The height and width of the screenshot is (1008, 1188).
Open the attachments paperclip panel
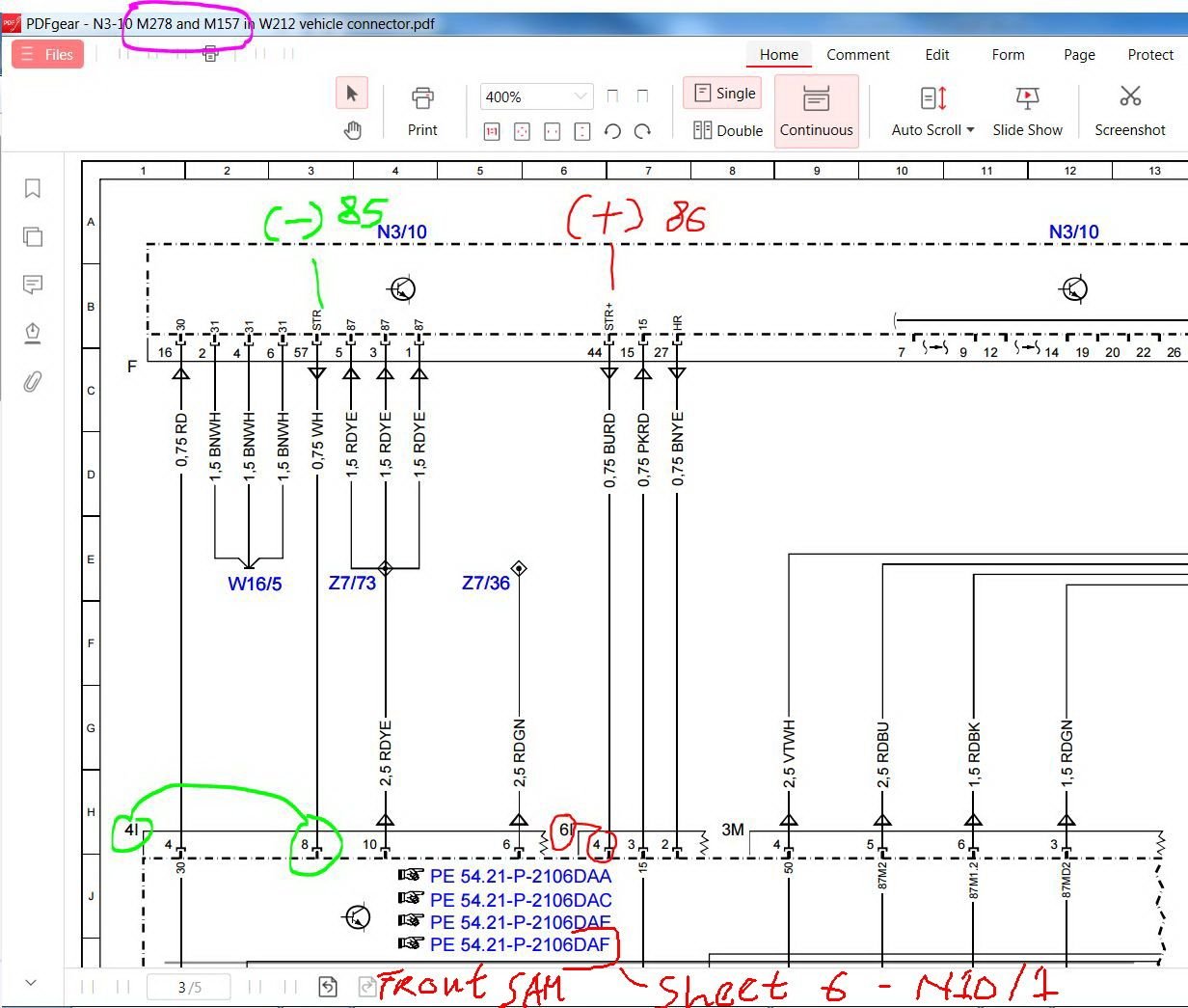33,382
